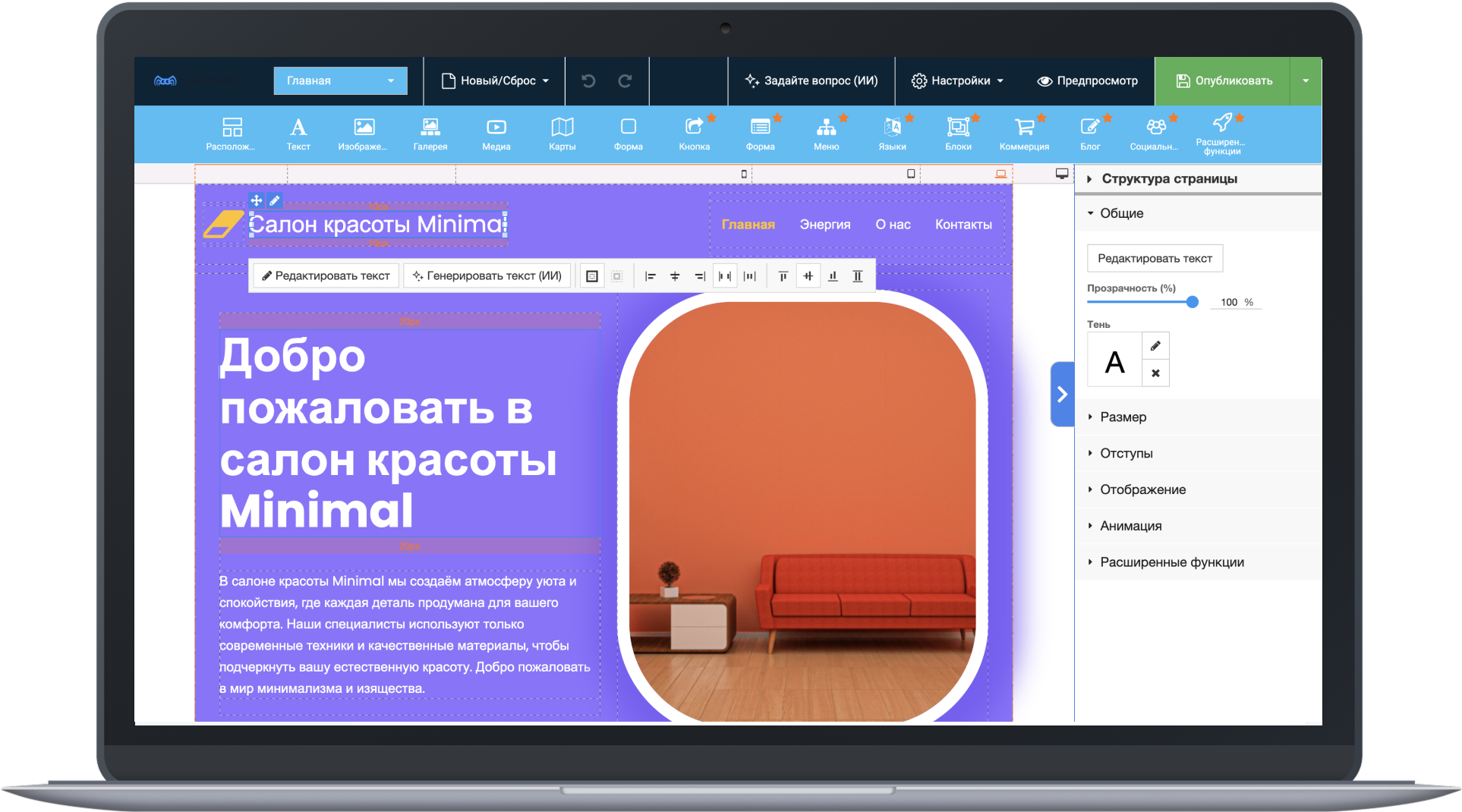The height and width of the screenshot is (812, 1462).
Task: Click the pencil handle on selected title
Action: coord(275,200)
